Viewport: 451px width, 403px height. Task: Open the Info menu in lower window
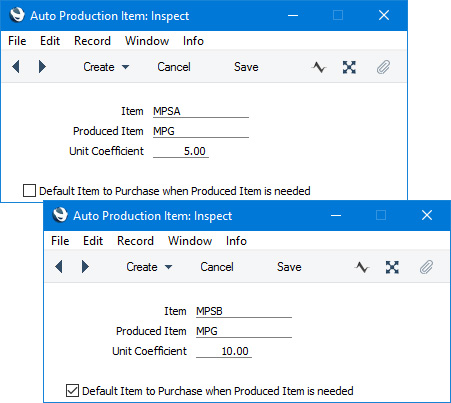236,241
